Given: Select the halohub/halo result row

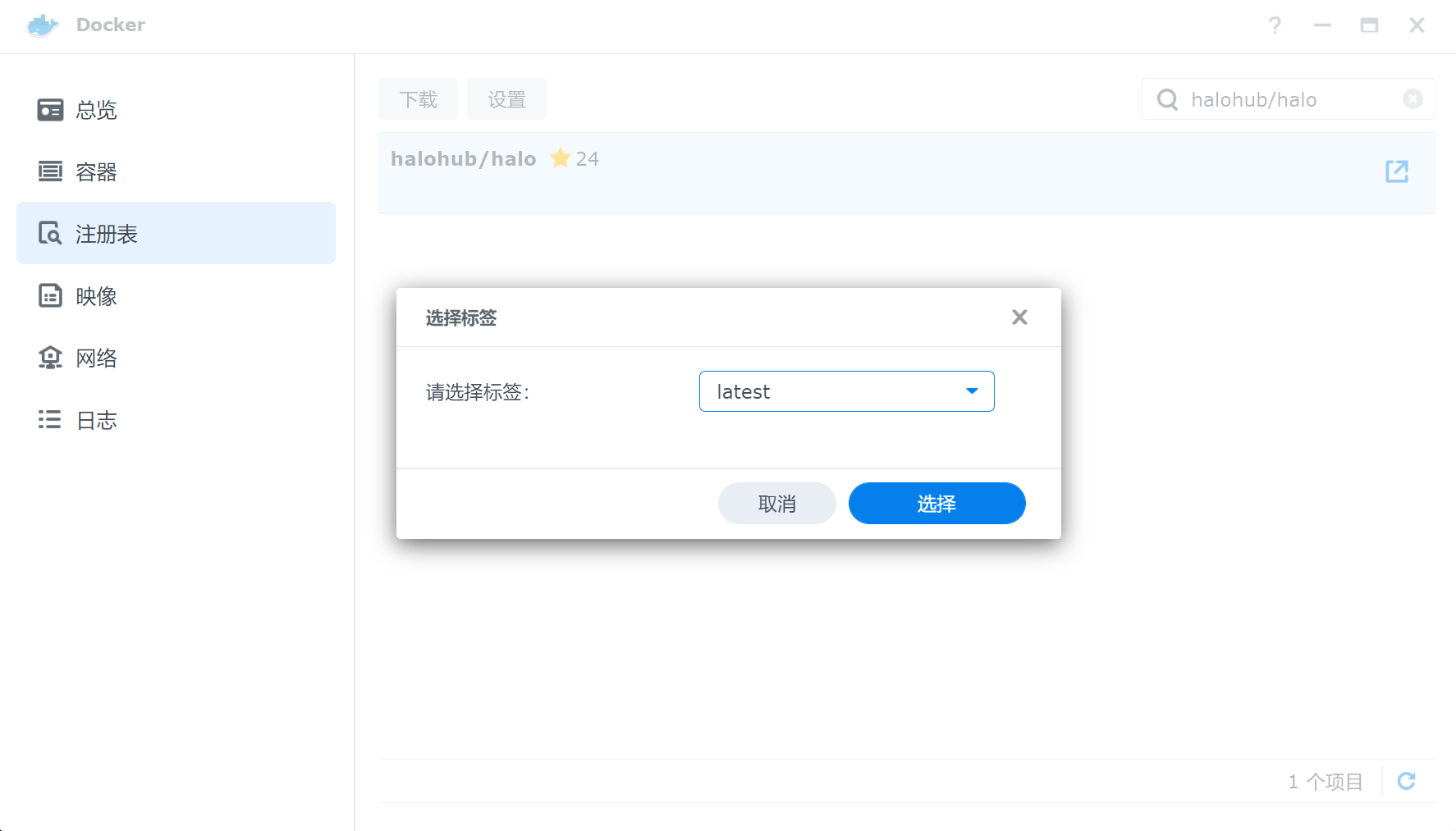Looking at the screenshot, I should pos(907,173).
